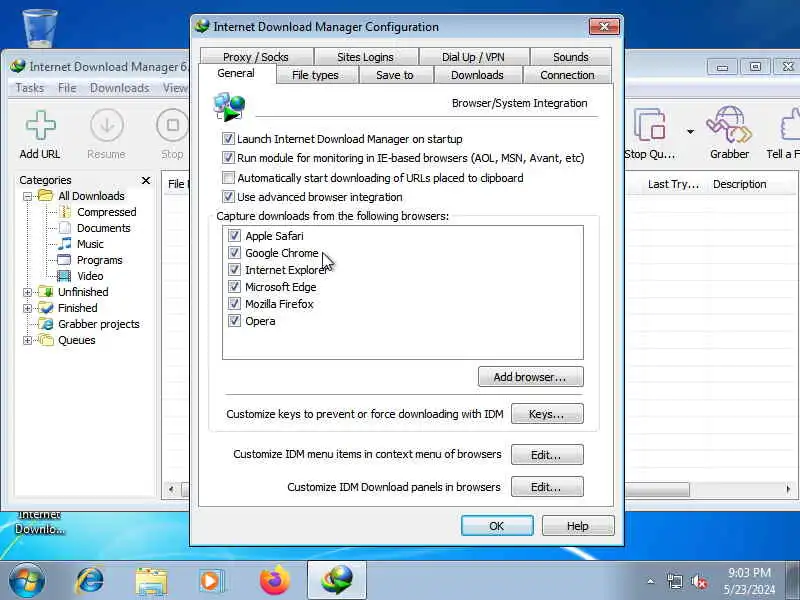800x600 pixels.
Task: Switch to the Proxy / Socks tab
Action: tap(256, 57)
